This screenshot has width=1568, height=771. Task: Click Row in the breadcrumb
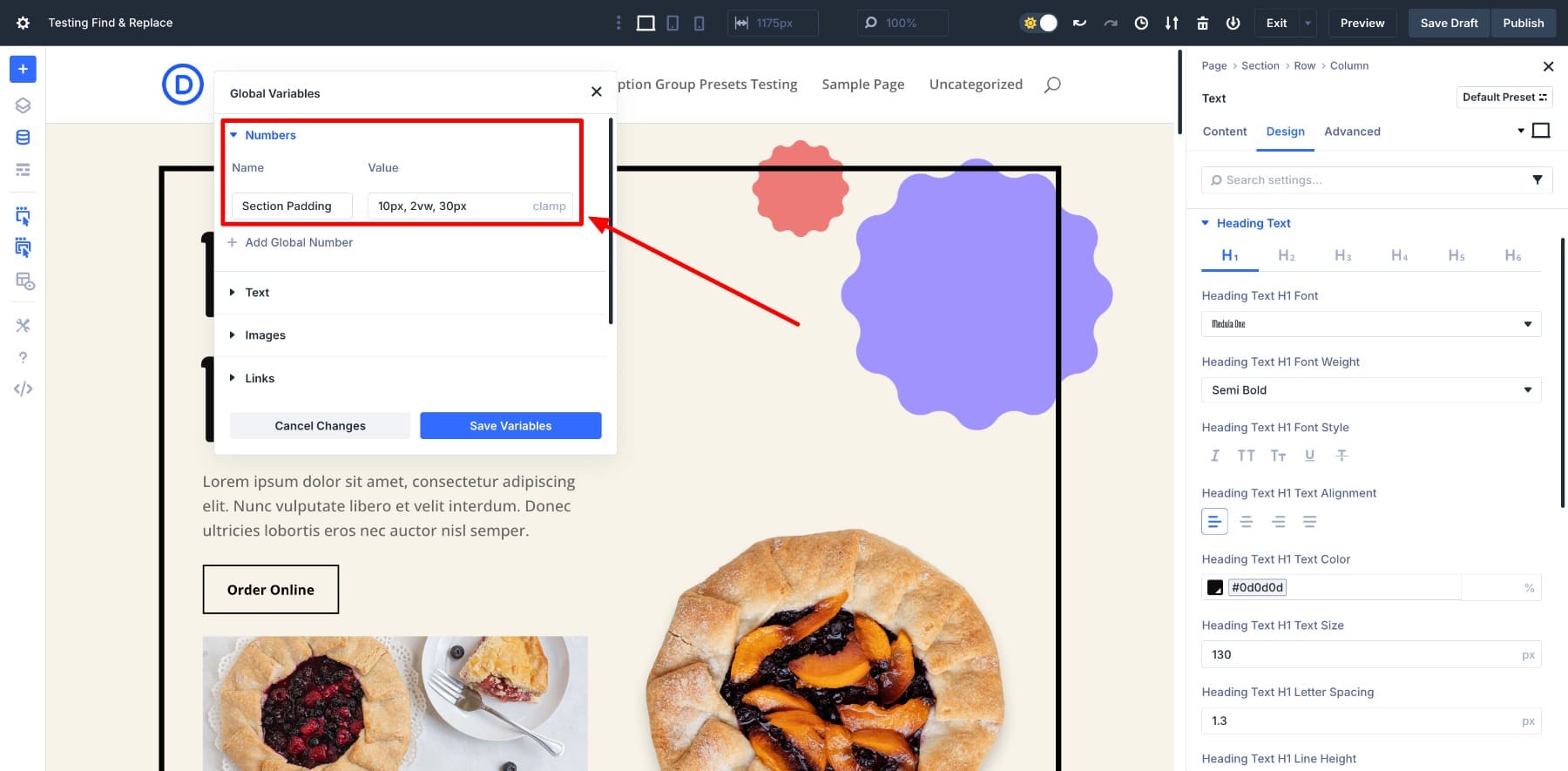(x=1304, y=65)
